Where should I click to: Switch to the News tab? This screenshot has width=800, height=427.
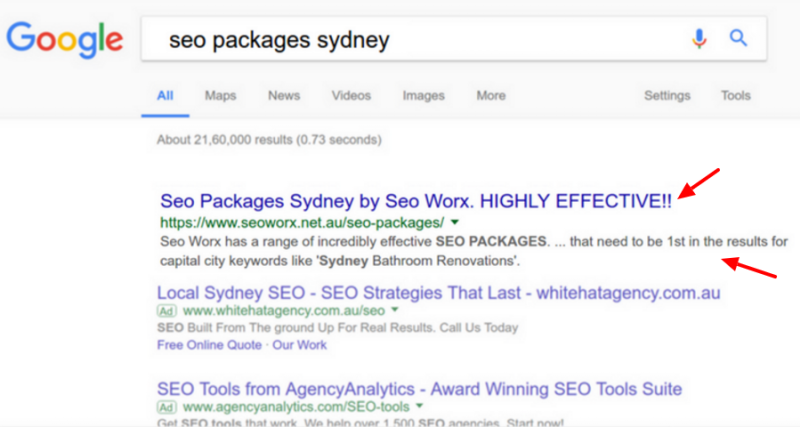click(284, 96)
